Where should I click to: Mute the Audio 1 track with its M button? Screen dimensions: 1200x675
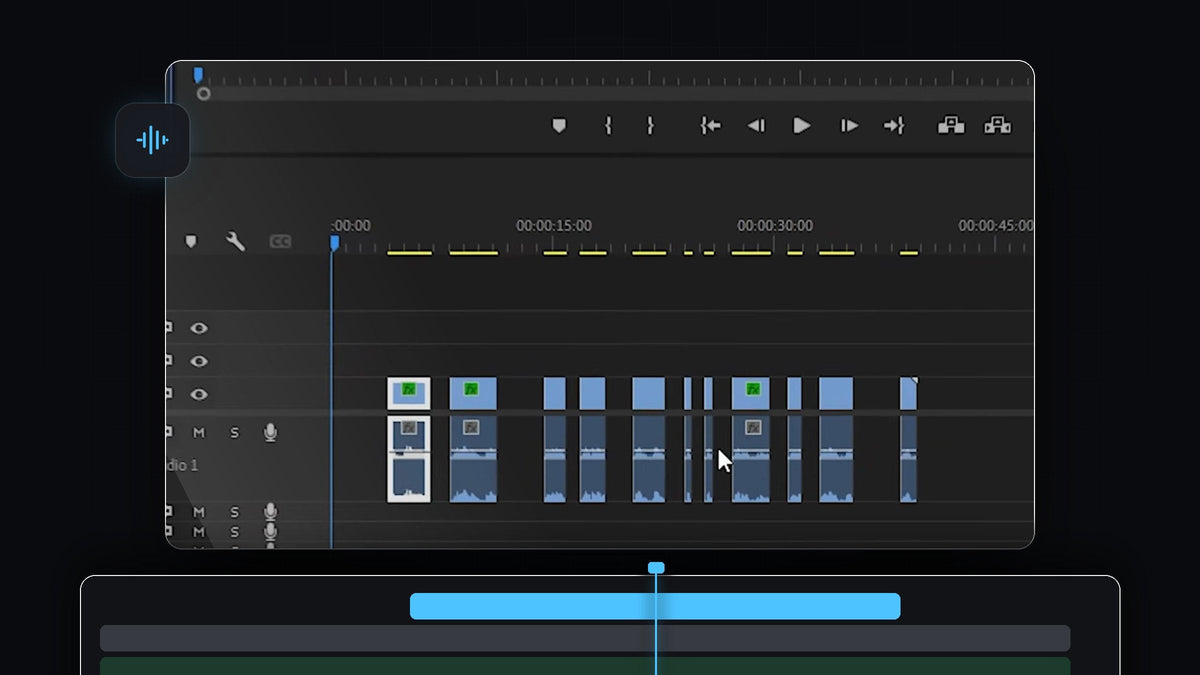[199, 432]
